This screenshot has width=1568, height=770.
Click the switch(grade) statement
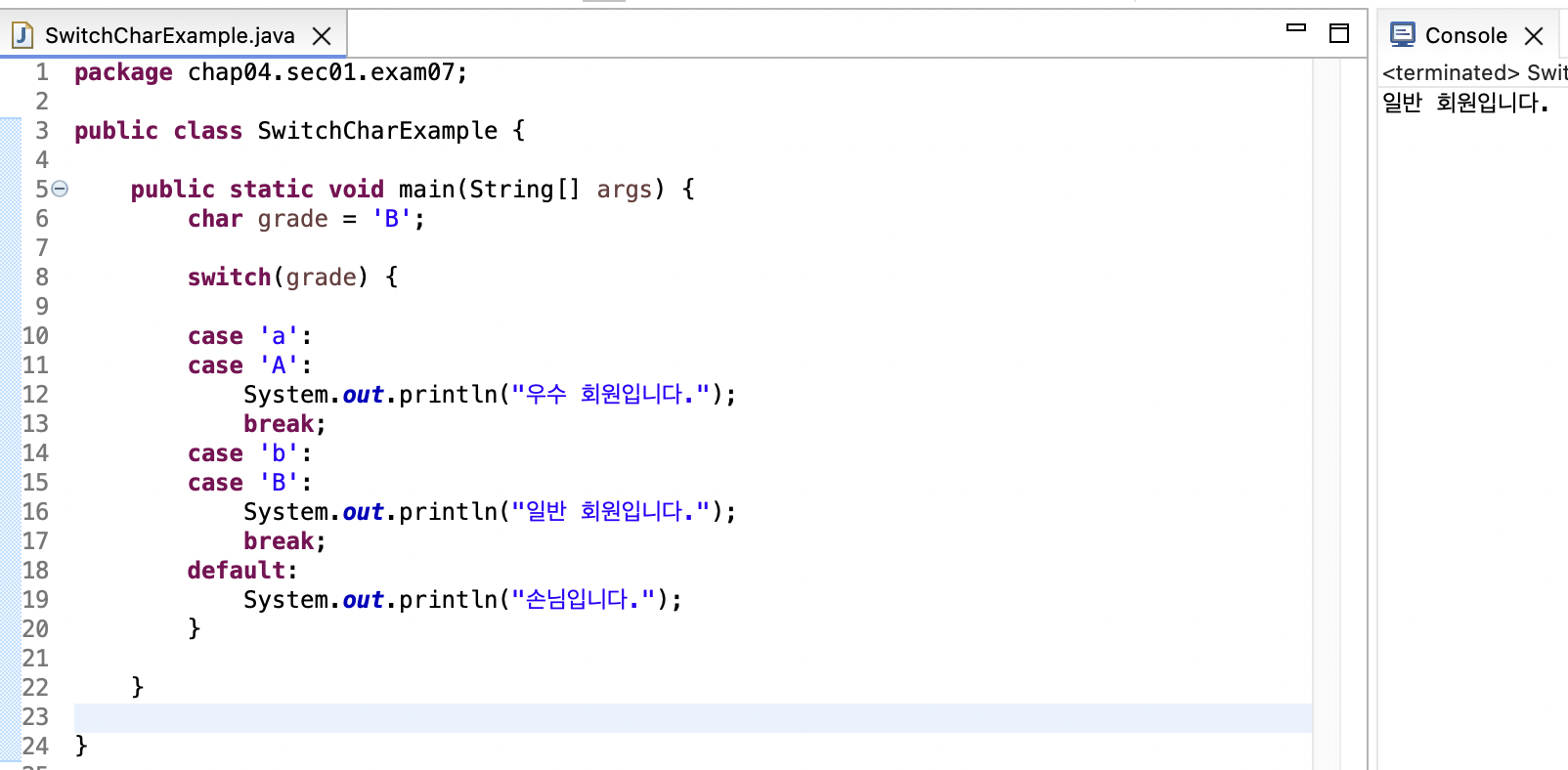(x=292, y=278)
